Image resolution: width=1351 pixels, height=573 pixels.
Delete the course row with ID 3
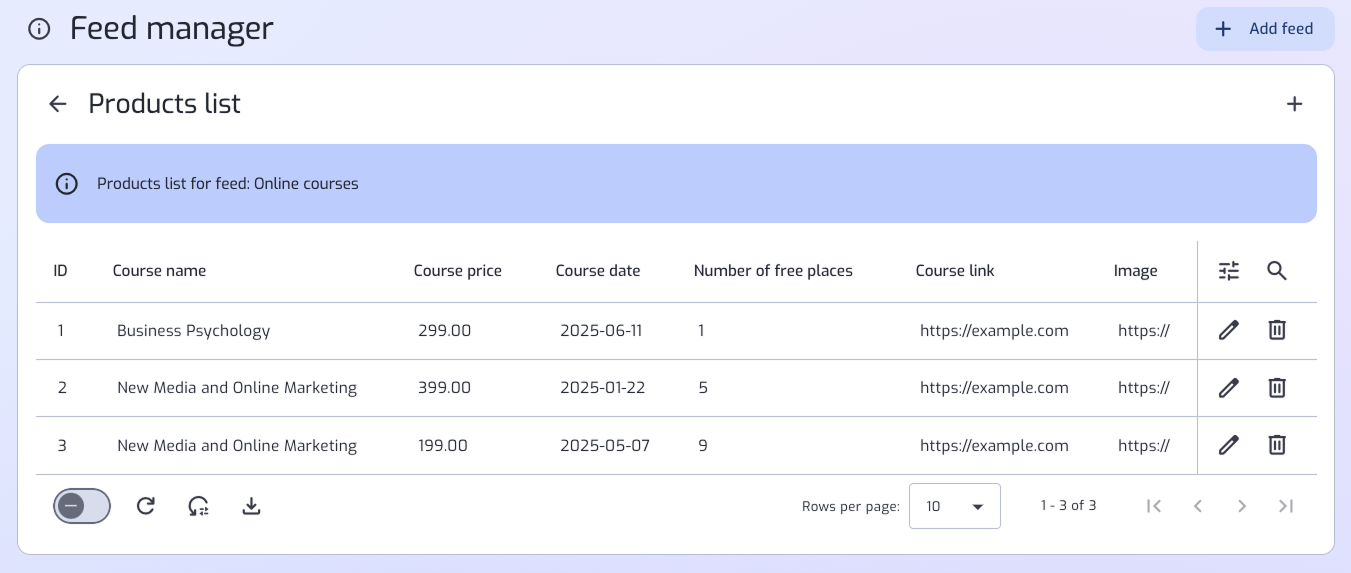point(1277,445)
